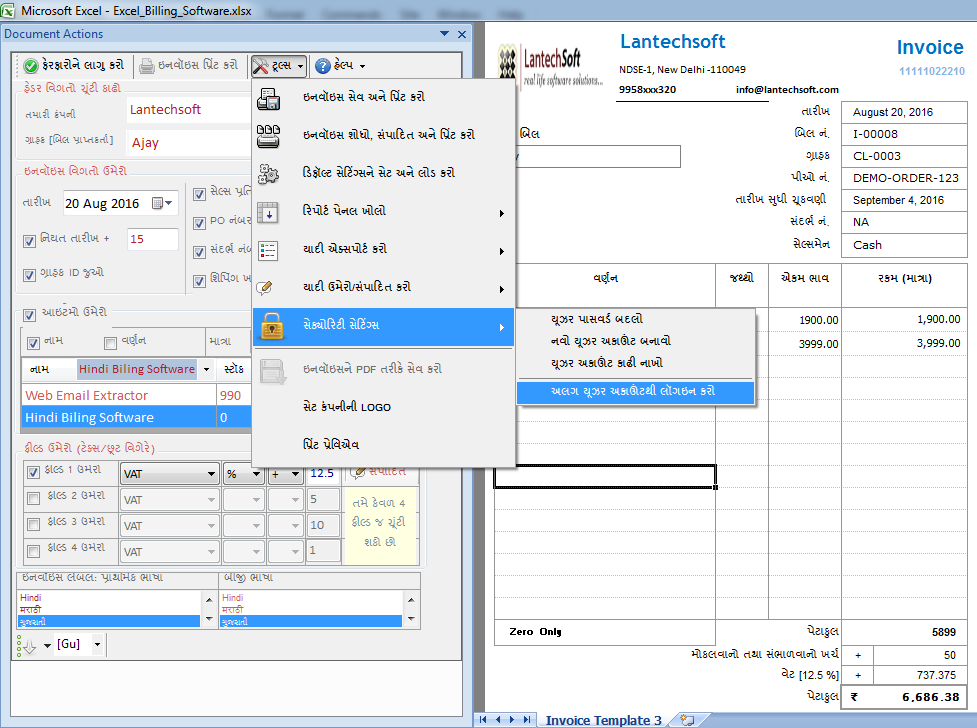Click the add/edit list pencil icon
The height and width of the screenshot is (728, 977).
click(265, 287)
